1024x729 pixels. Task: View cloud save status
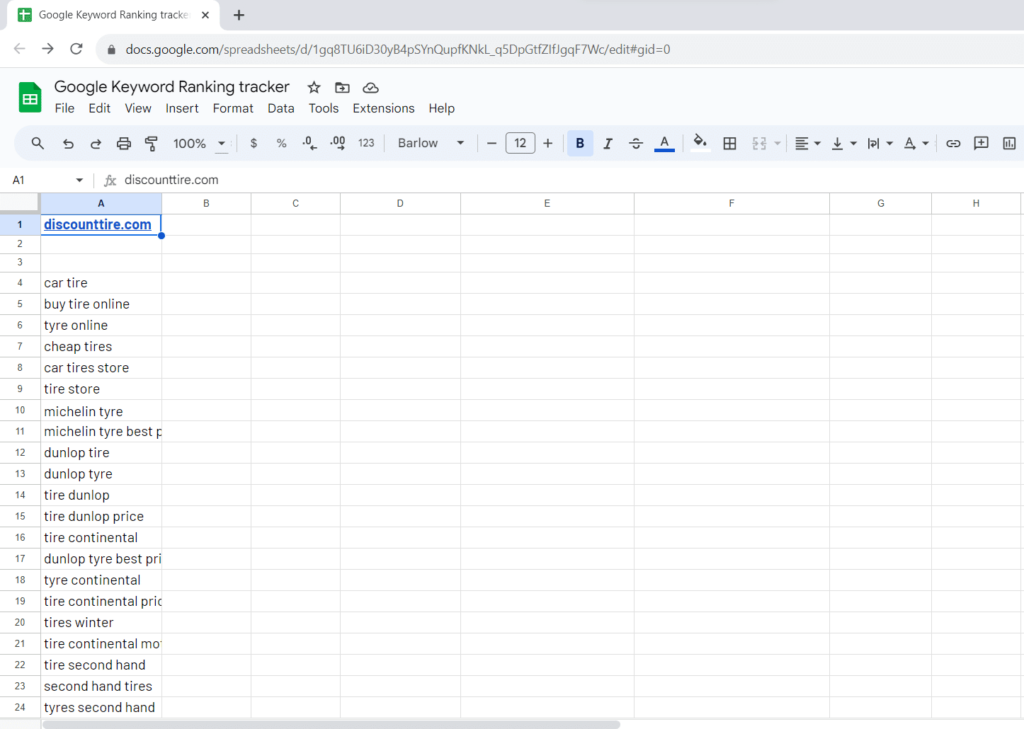click(x=370, y=88)
